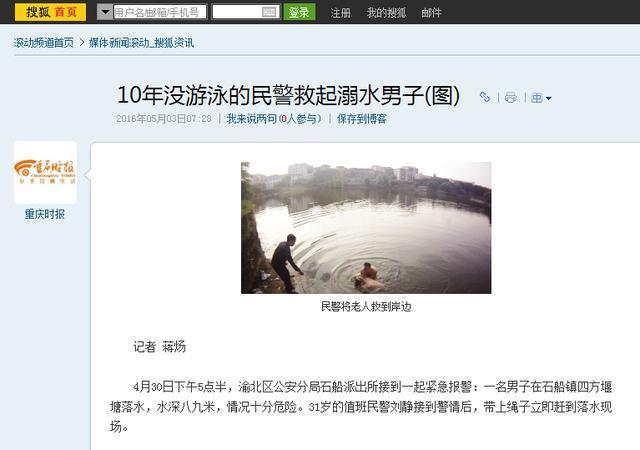Click the green 登录 button
Screen dimensions: 640x450
[299, 12]
